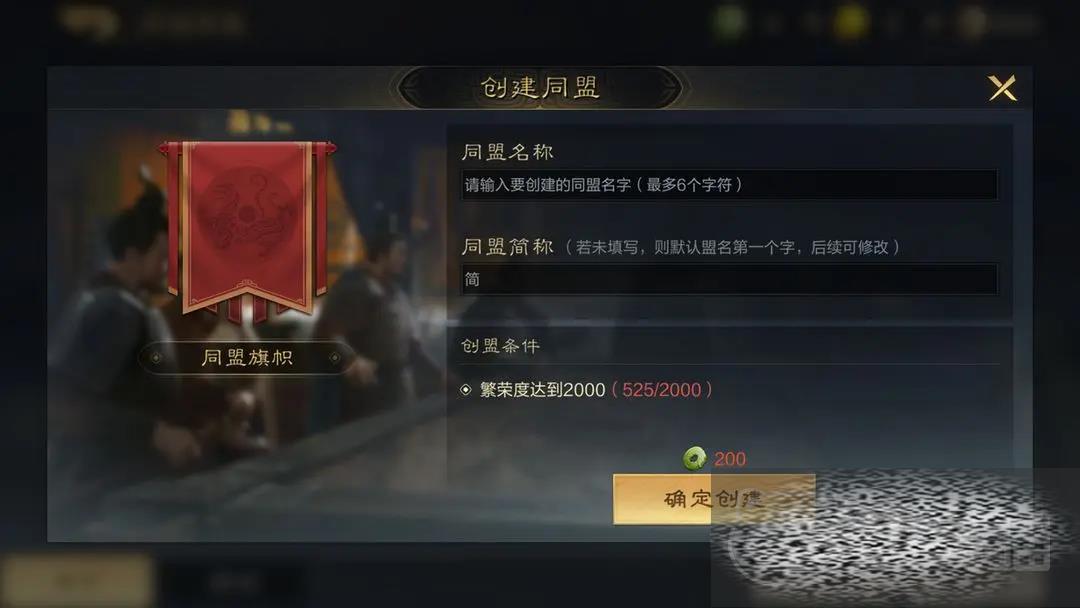
Task: Click the 同盟简称 abbreviation input field
Action: pyautogui.click(x=729, y=279)
